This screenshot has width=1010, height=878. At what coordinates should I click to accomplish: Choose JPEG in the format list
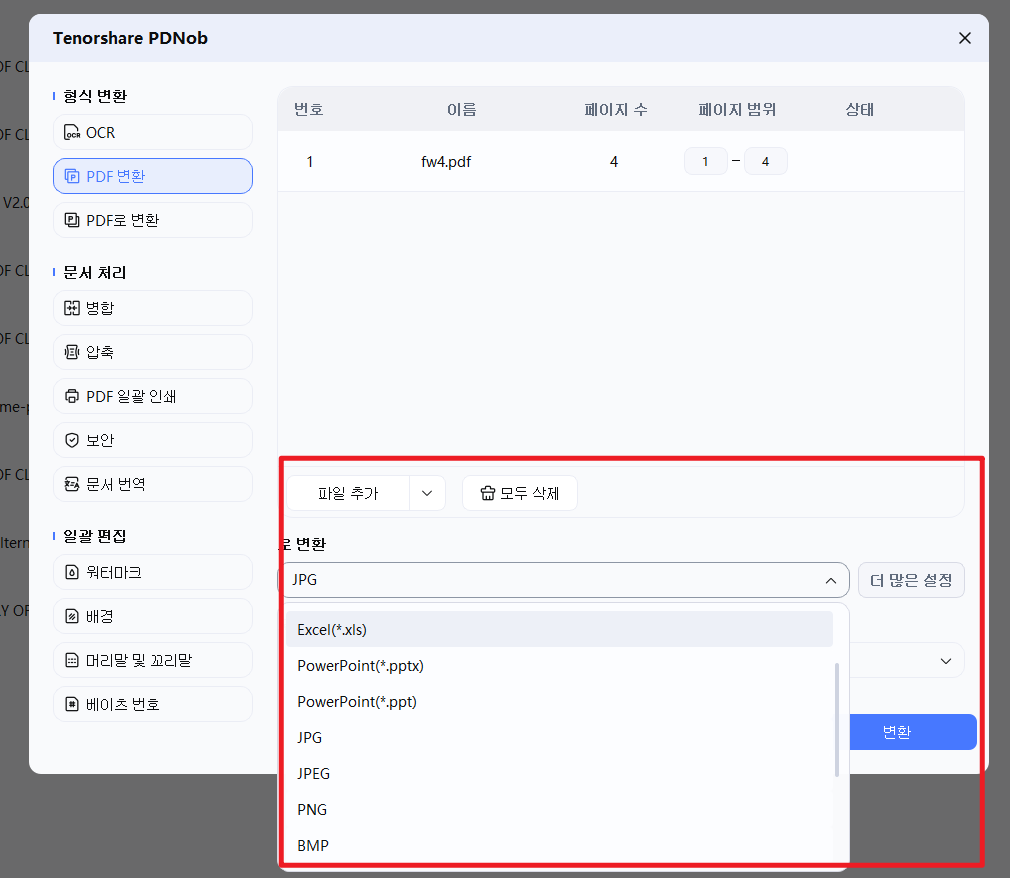click(x=559, y=773)
